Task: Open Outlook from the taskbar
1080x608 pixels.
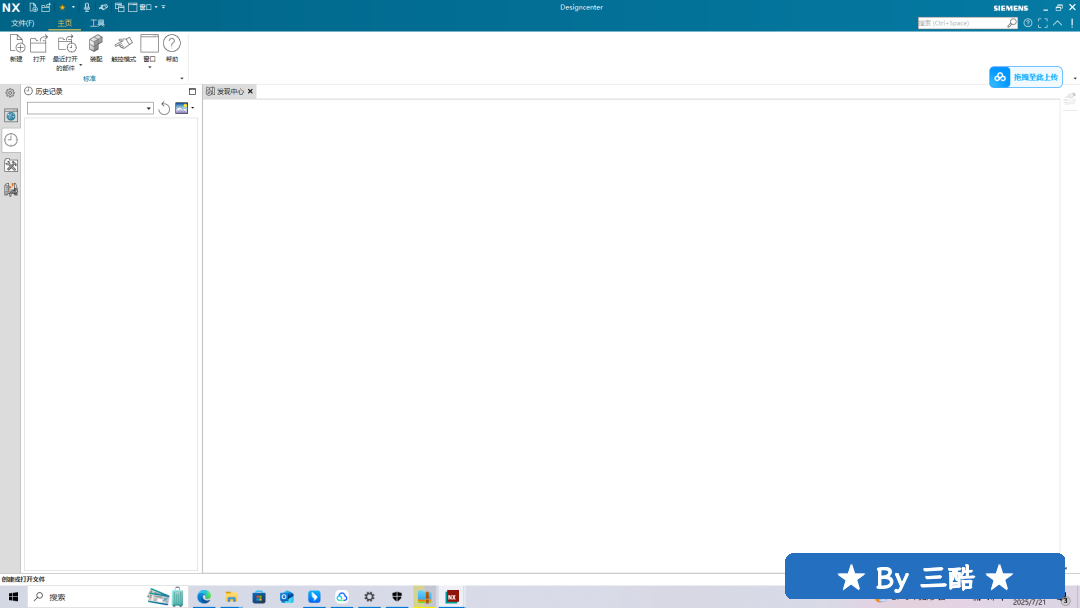Action: pos(287,597)
